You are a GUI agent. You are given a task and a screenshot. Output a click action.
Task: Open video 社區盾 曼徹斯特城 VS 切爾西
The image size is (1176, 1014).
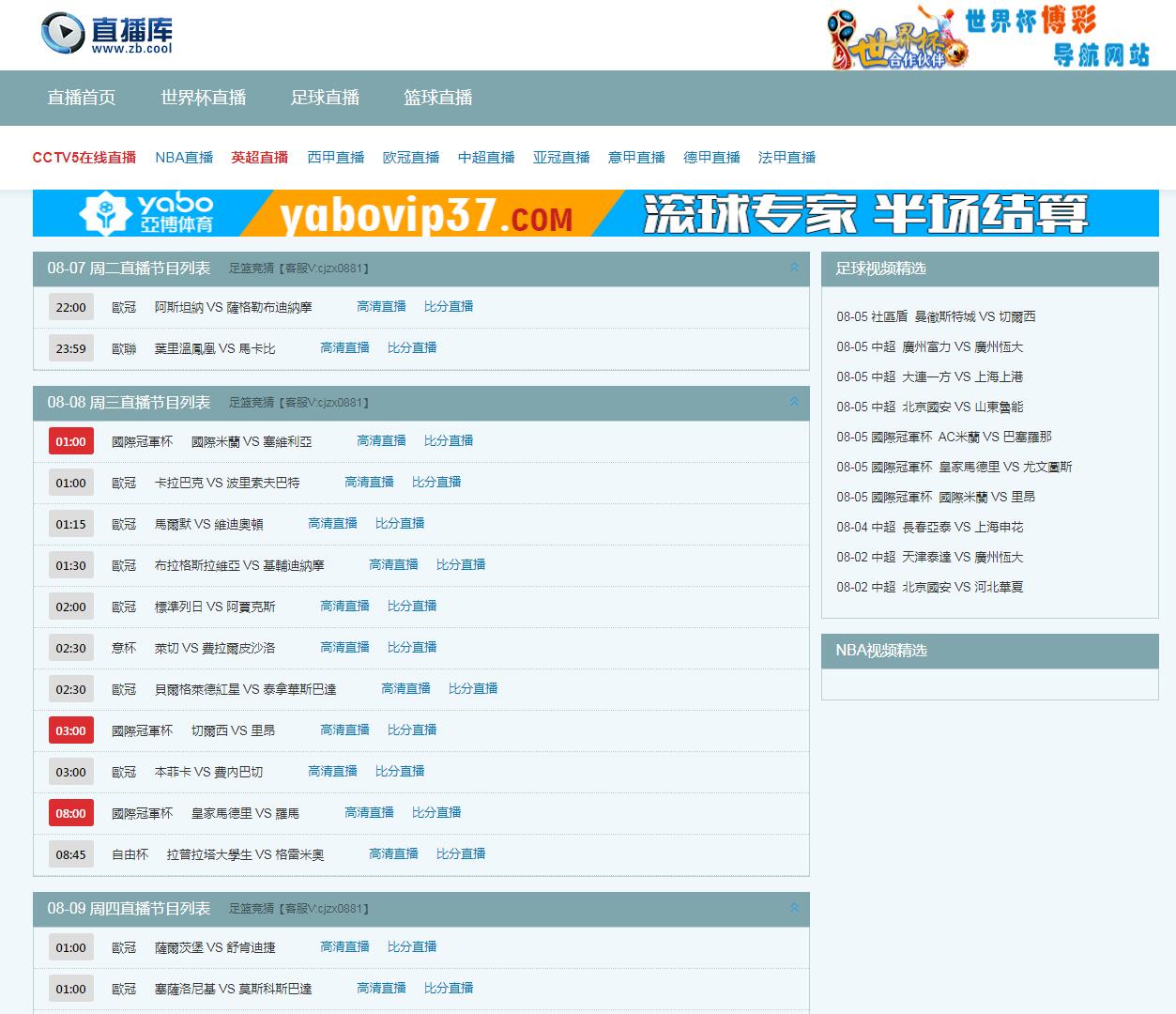coord(936,317)
